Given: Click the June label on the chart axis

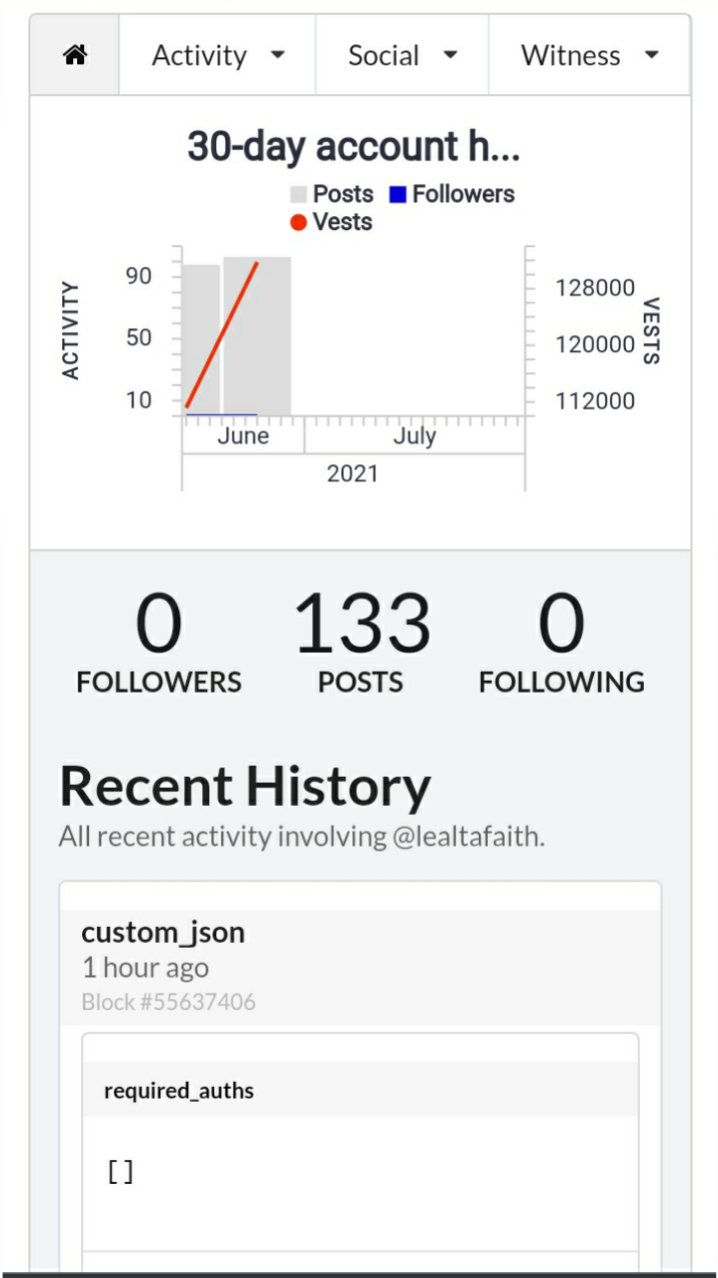Looking at the screenshot, I should point(243,437).
